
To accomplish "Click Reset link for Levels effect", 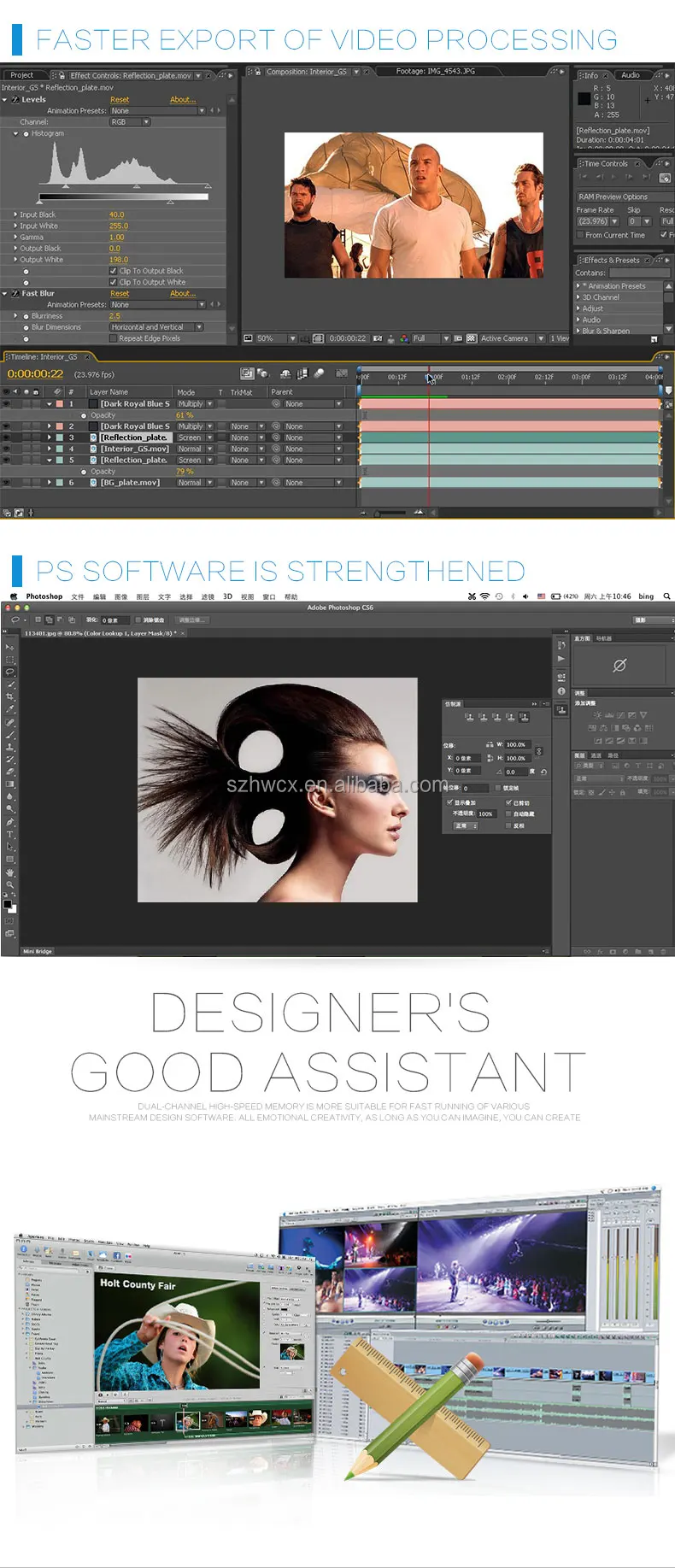I will [x=120, y=100].
